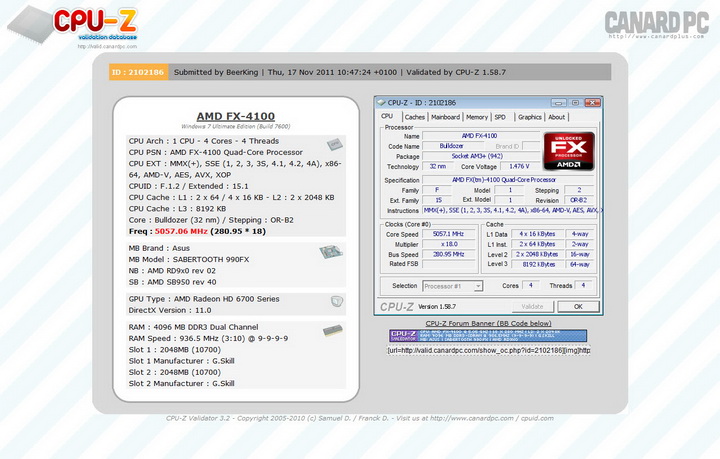Click the CPU-Z validation database logo

[73, 24]
